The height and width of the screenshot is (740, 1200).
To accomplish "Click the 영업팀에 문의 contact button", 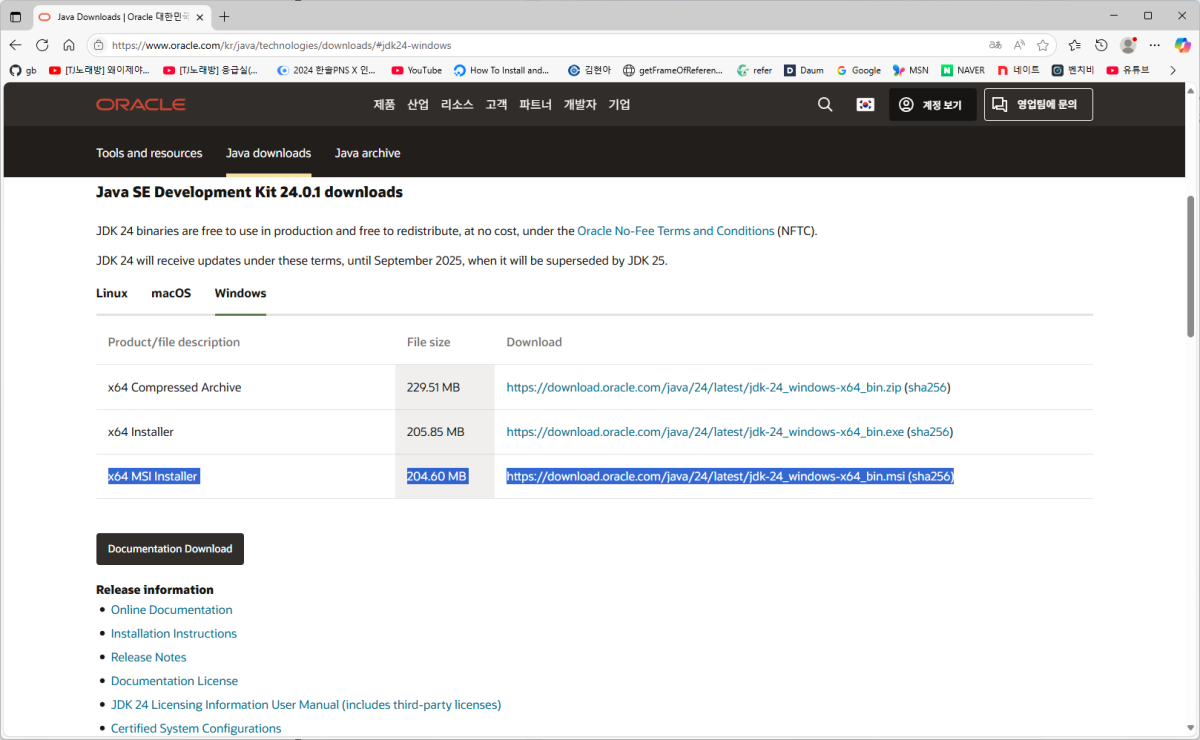I will [1038, 104].
